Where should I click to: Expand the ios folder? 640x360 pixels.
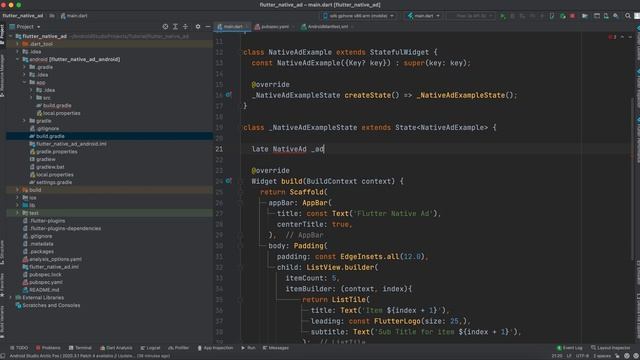tap(17, 198)
